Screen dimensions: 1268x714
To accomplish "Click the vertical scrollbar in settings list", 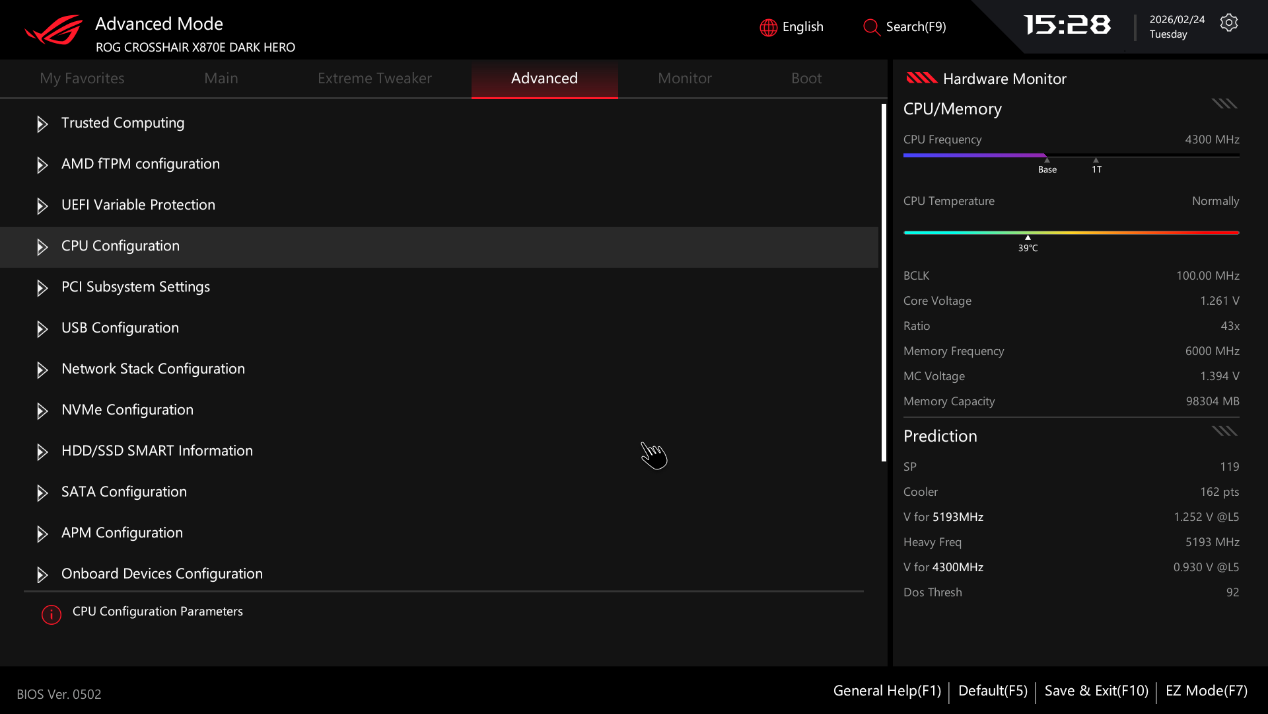I will 883,282.
